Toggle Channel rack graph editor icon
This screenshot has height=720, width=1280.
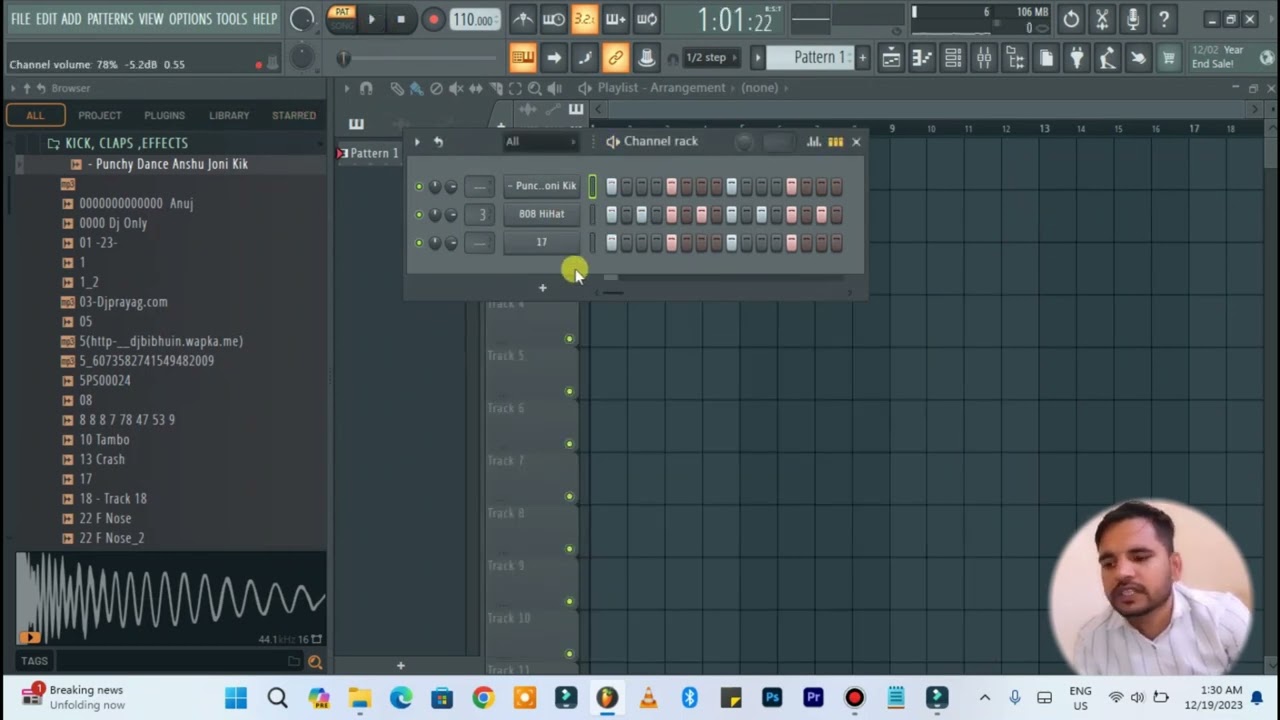click(x=813, y=142)
